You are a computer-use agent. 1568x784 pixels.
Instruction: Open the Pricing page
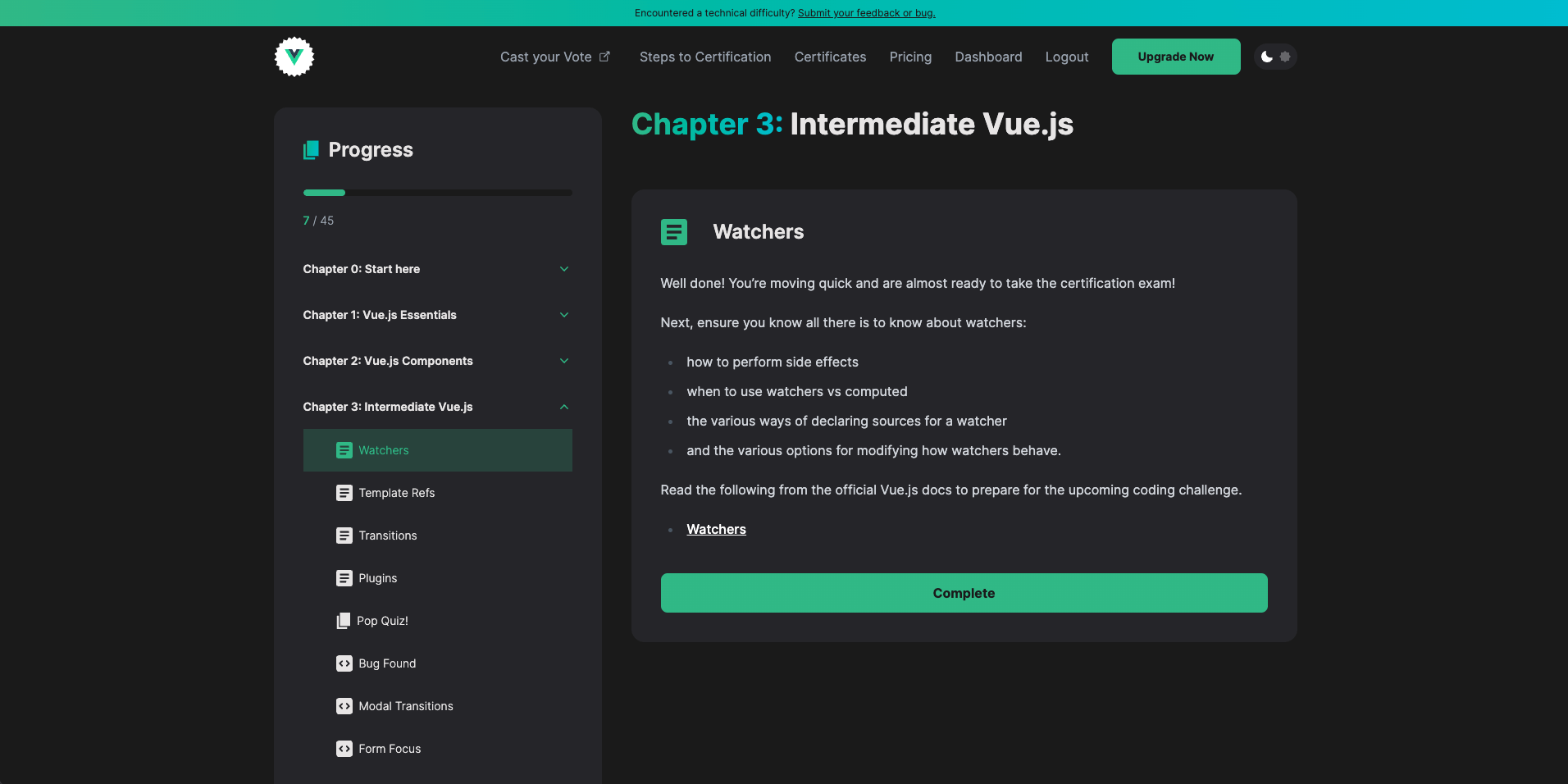pos(910,57)
